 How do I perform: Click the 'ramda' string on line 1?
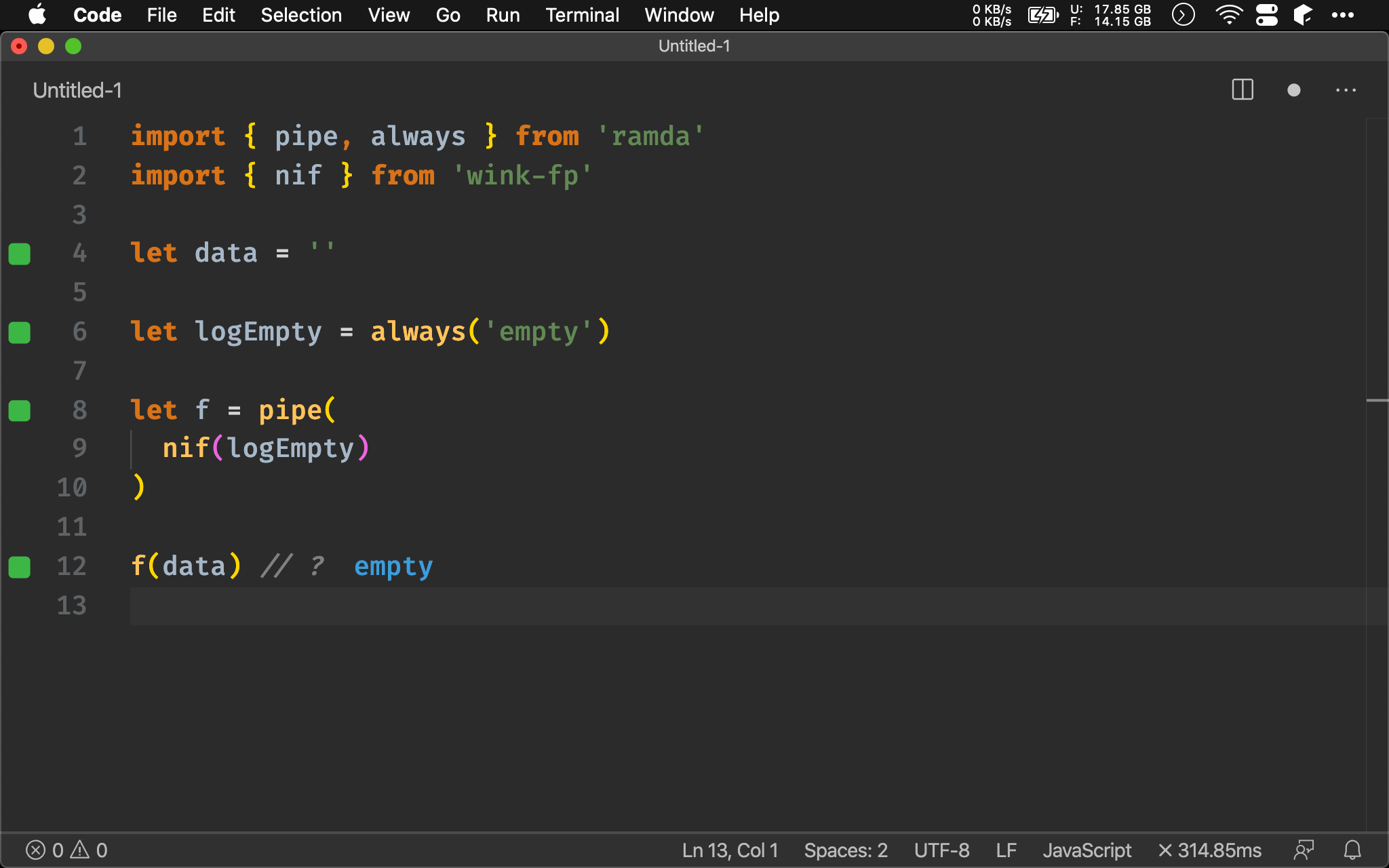pos(650,136)
